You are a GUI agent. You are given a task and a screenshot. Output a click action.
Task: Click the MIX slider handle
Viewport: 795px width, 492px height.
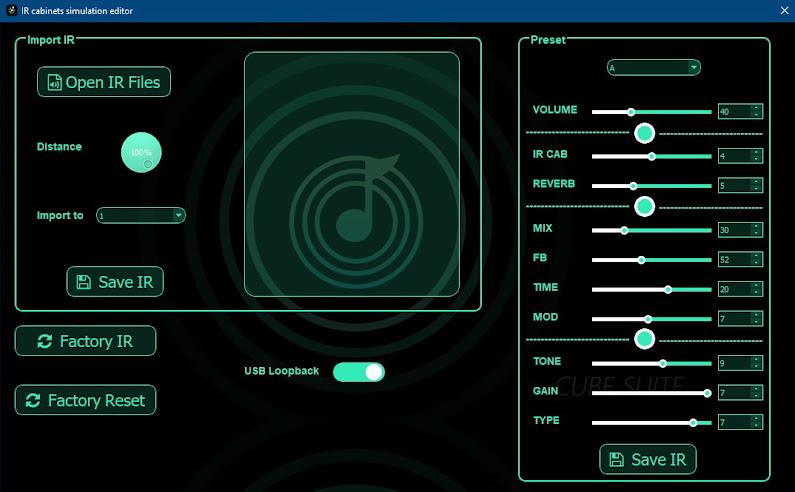coord(625,230)
